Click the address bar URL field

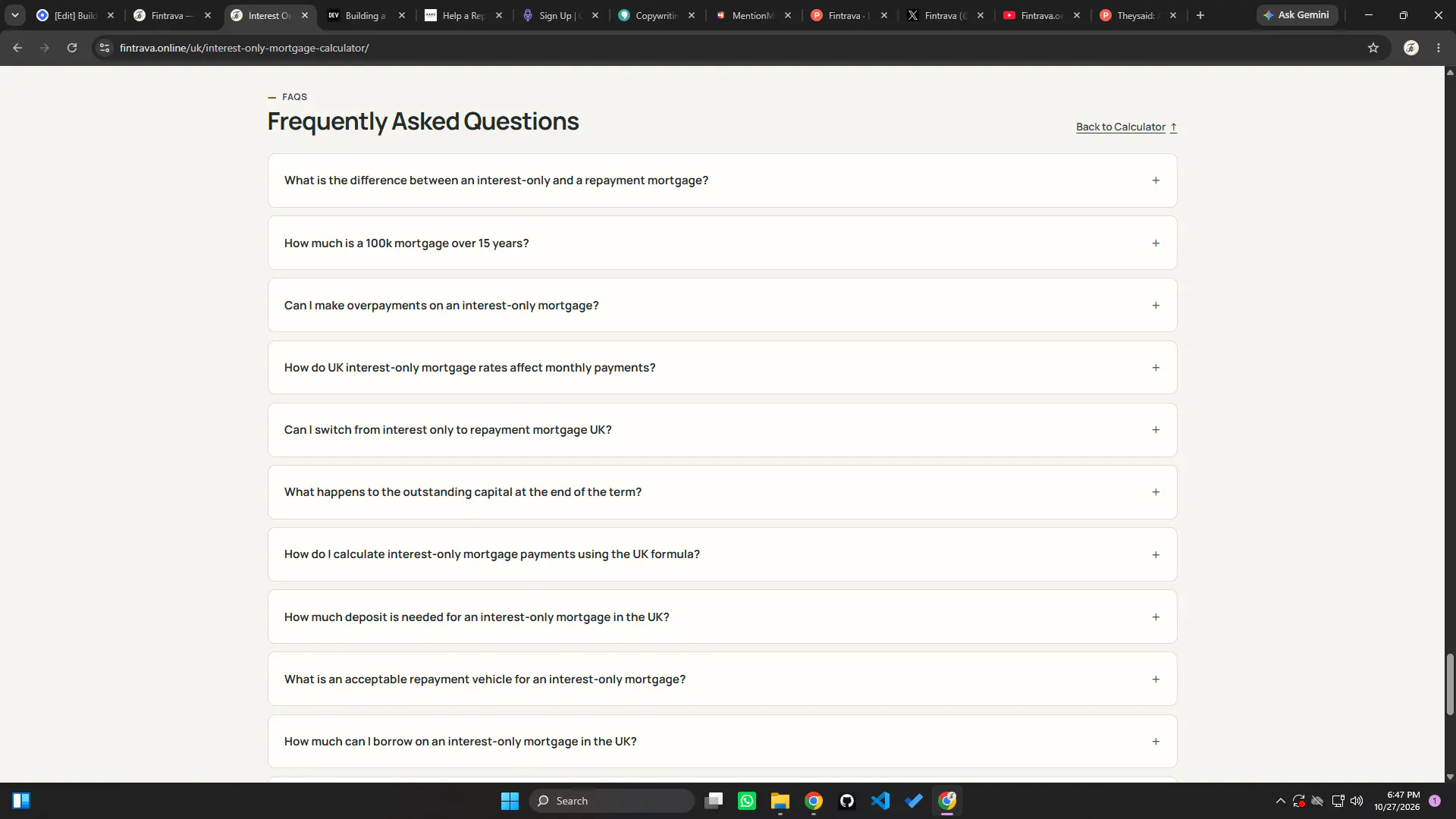click(x=728, y=48)
